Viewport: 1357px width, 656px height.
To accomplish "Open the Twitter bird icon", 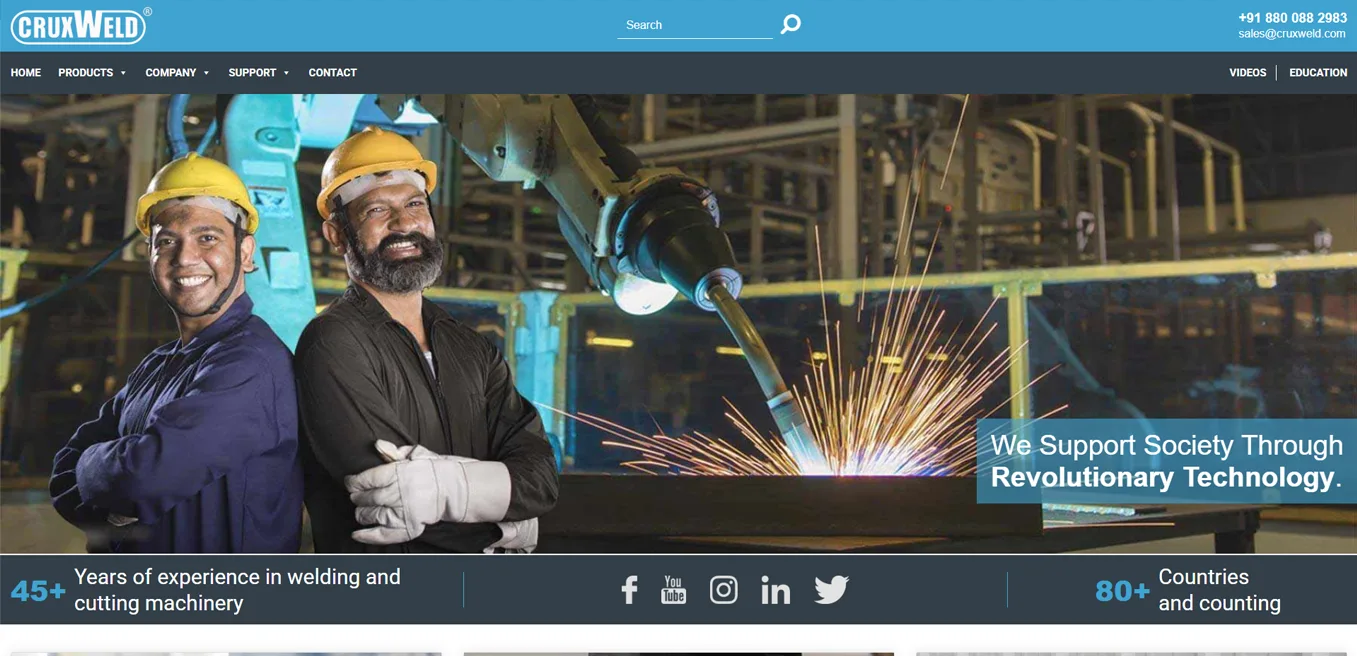I will point(830,590).
